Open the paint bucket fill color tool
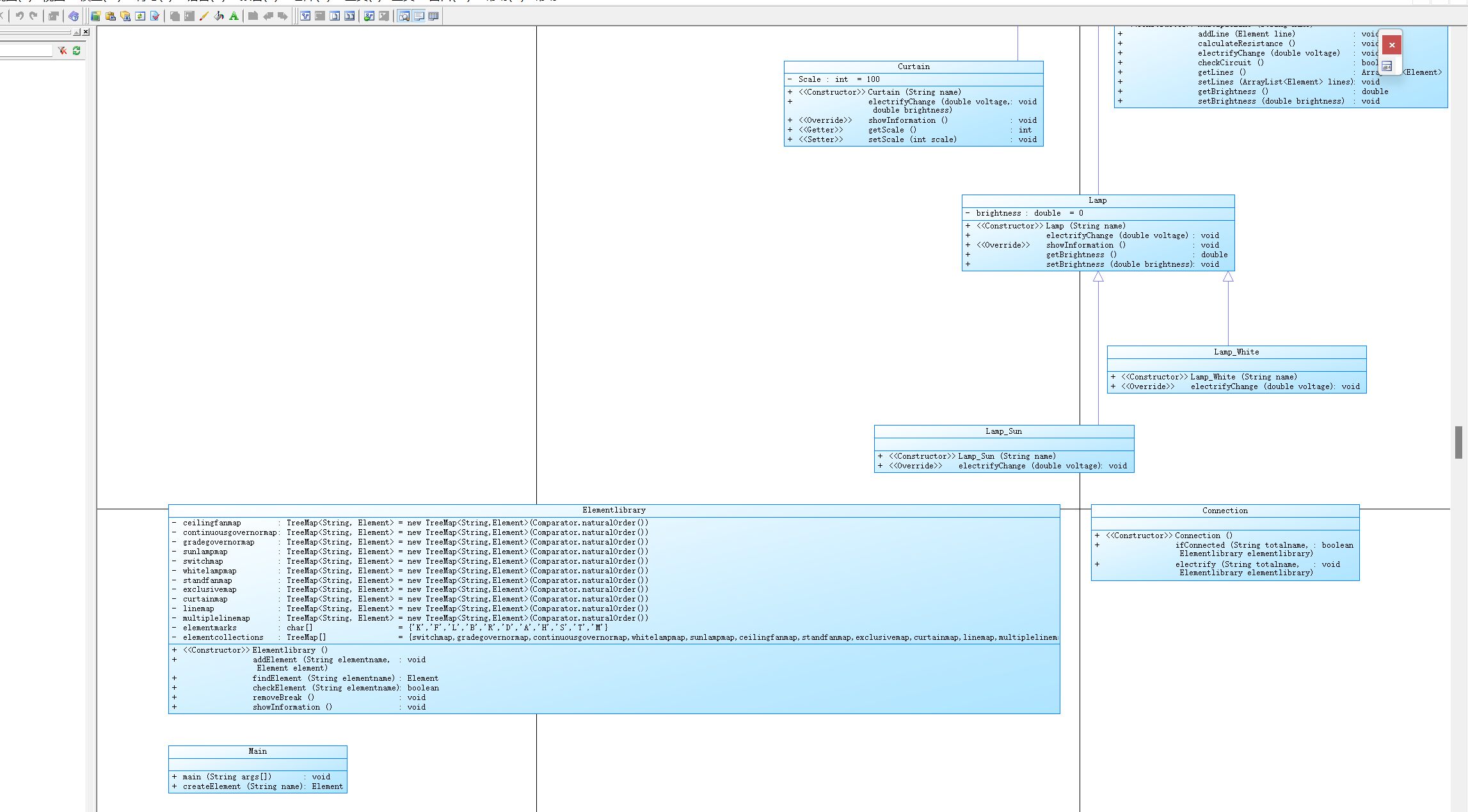 pyautogui.click(x=219, y=16)
